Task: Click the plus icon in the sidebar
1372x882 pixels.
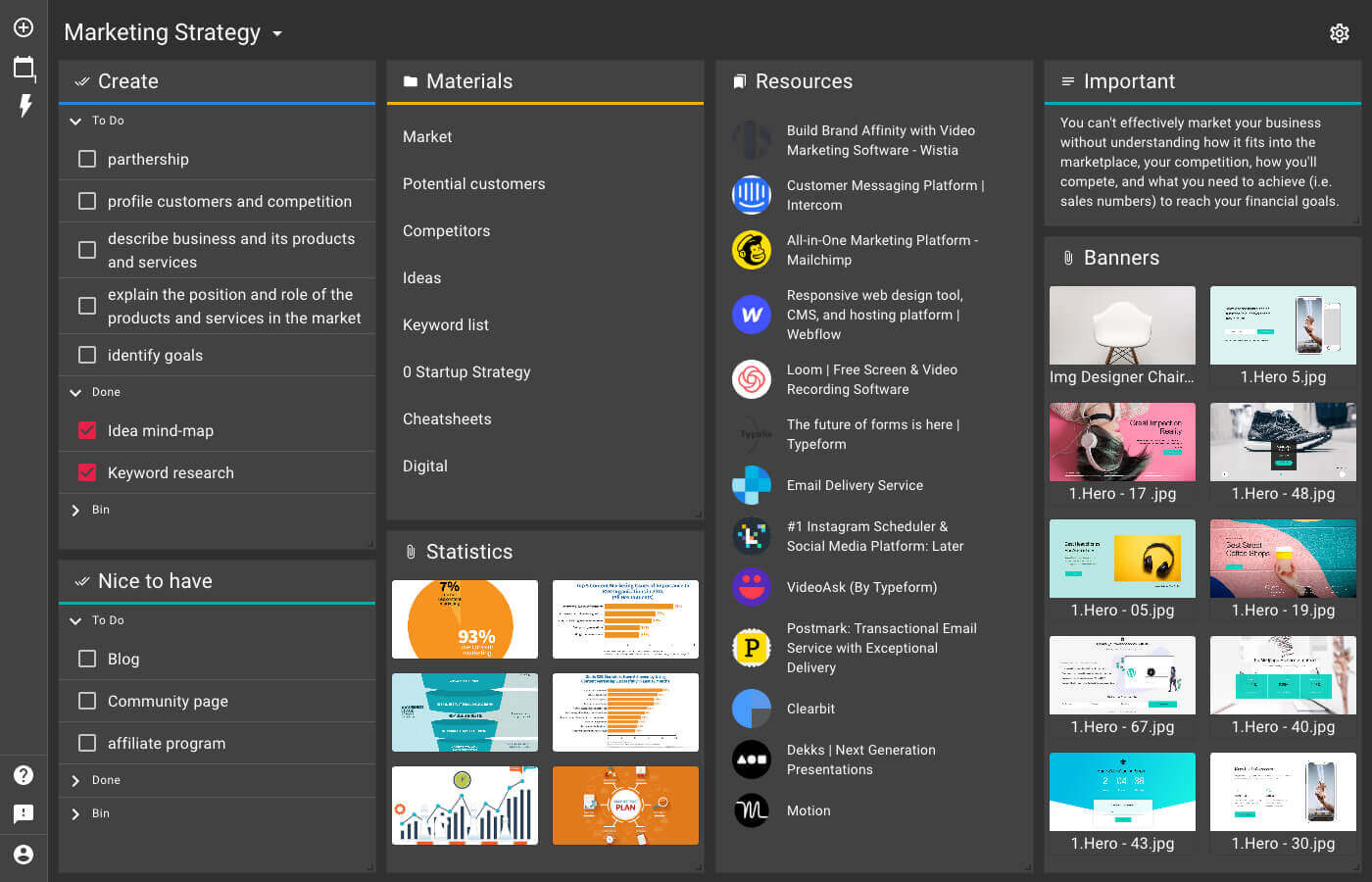Action: click(x=23, y=27)
